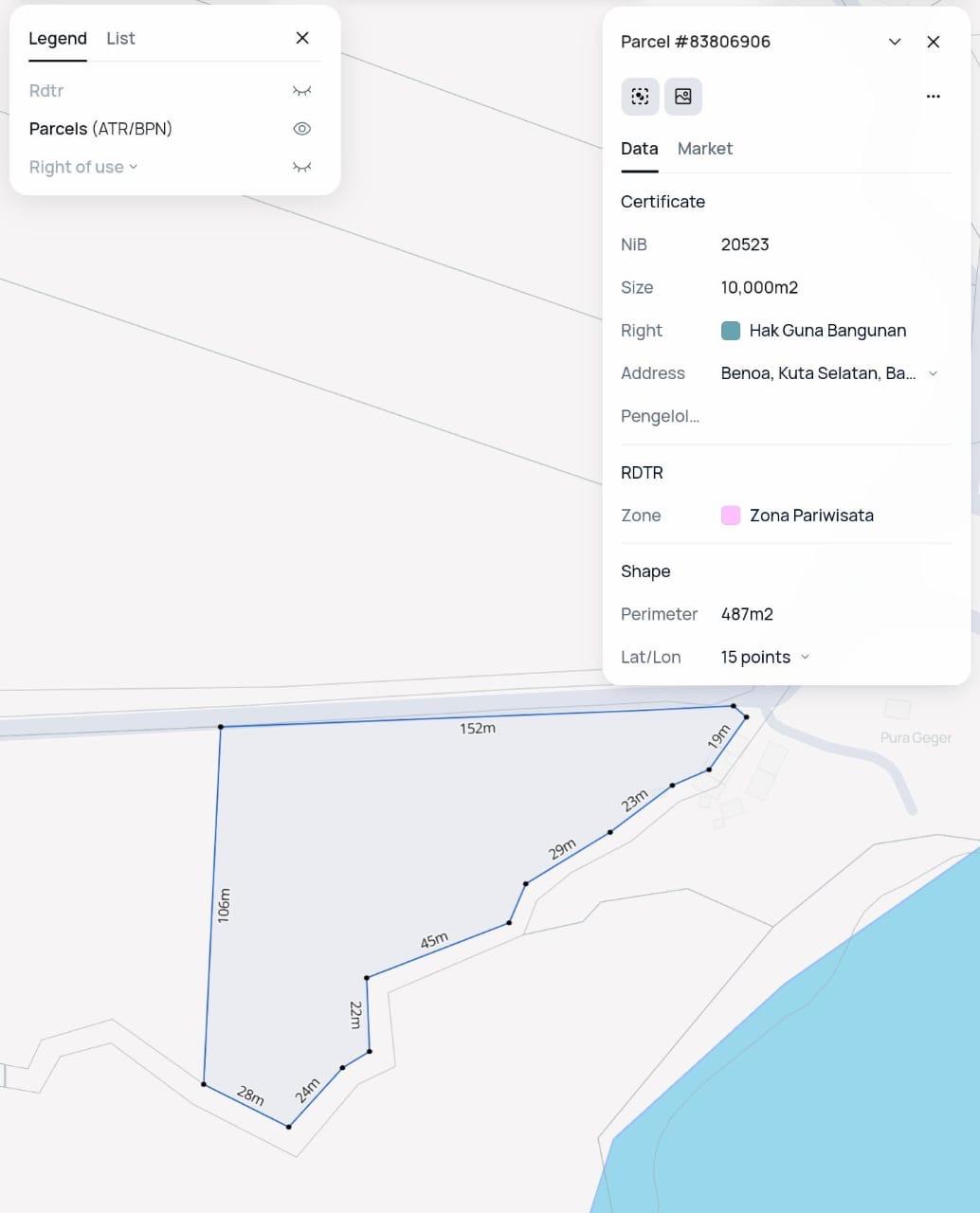Close the Parcel #83806906 panel
980x1213 pixels.
coord(933,42)
